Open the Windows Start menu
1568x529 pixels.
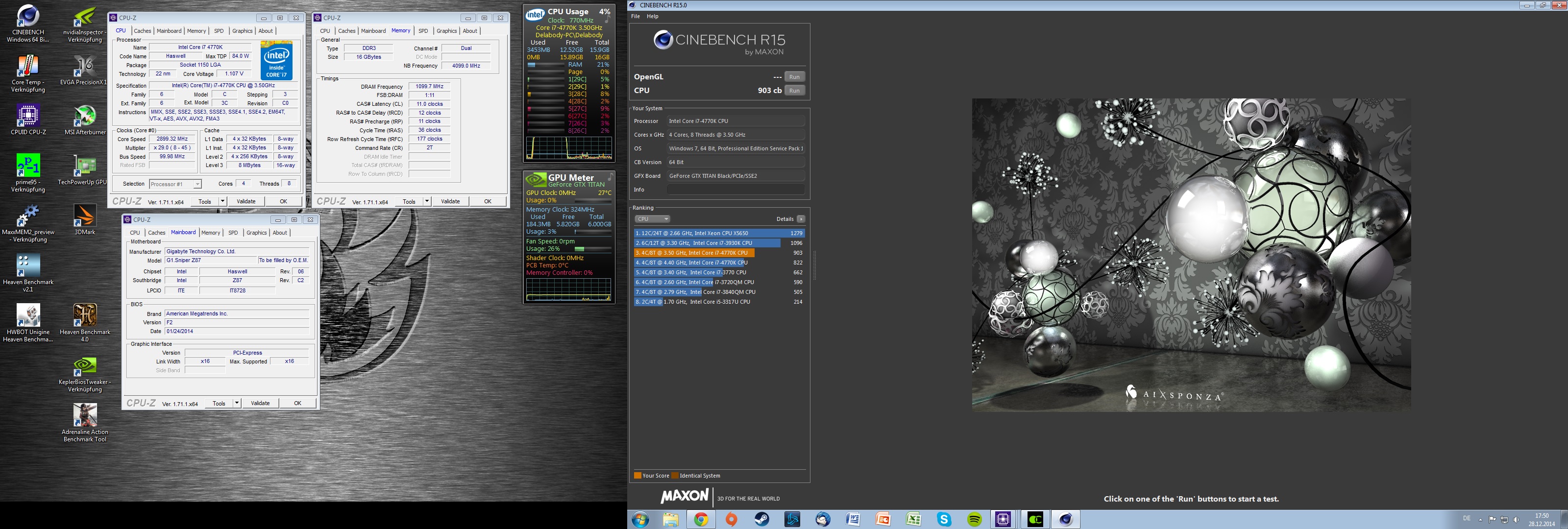(x=640, y=519)
